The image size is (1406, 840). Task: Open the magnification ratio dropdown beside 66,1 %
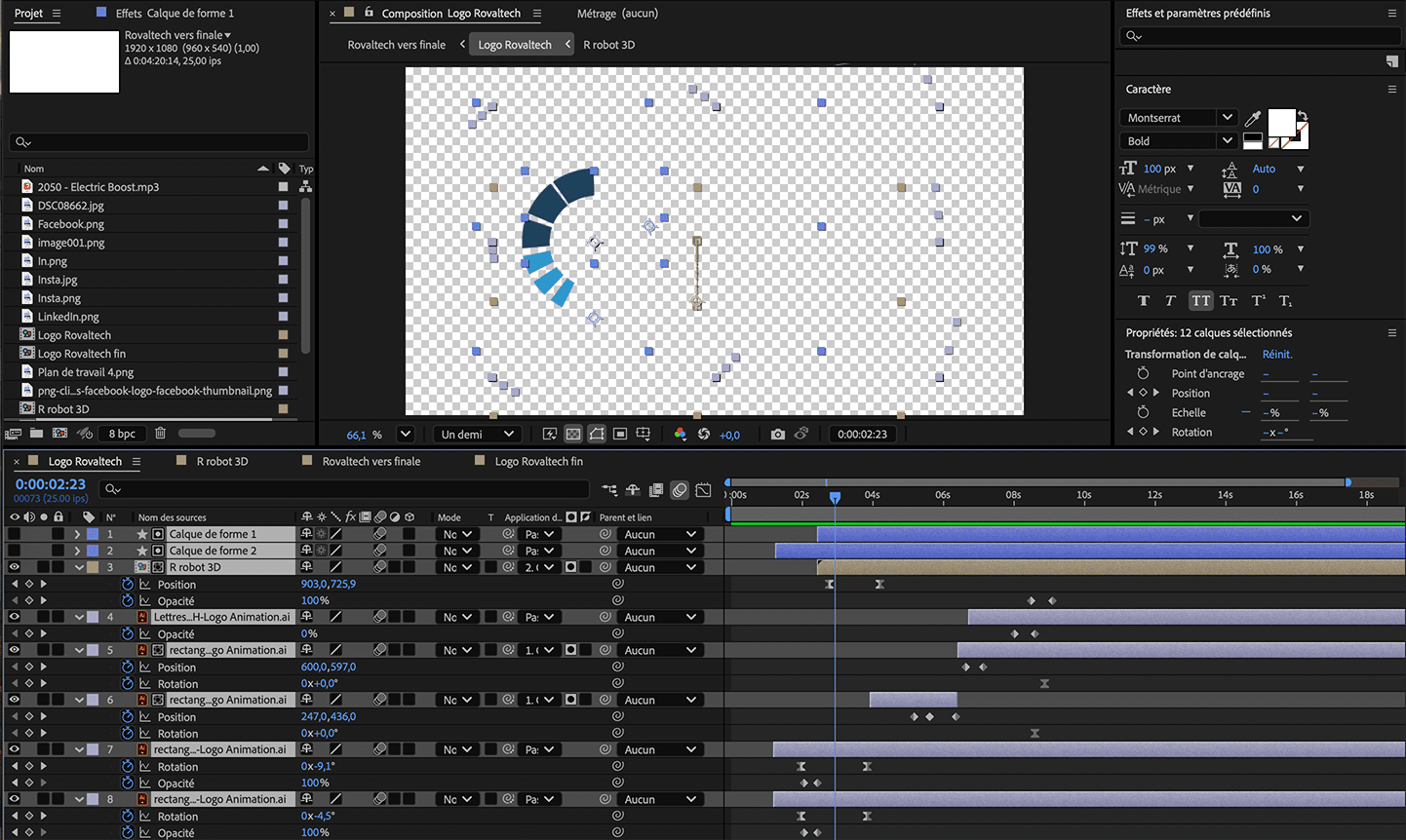[406, 435]
